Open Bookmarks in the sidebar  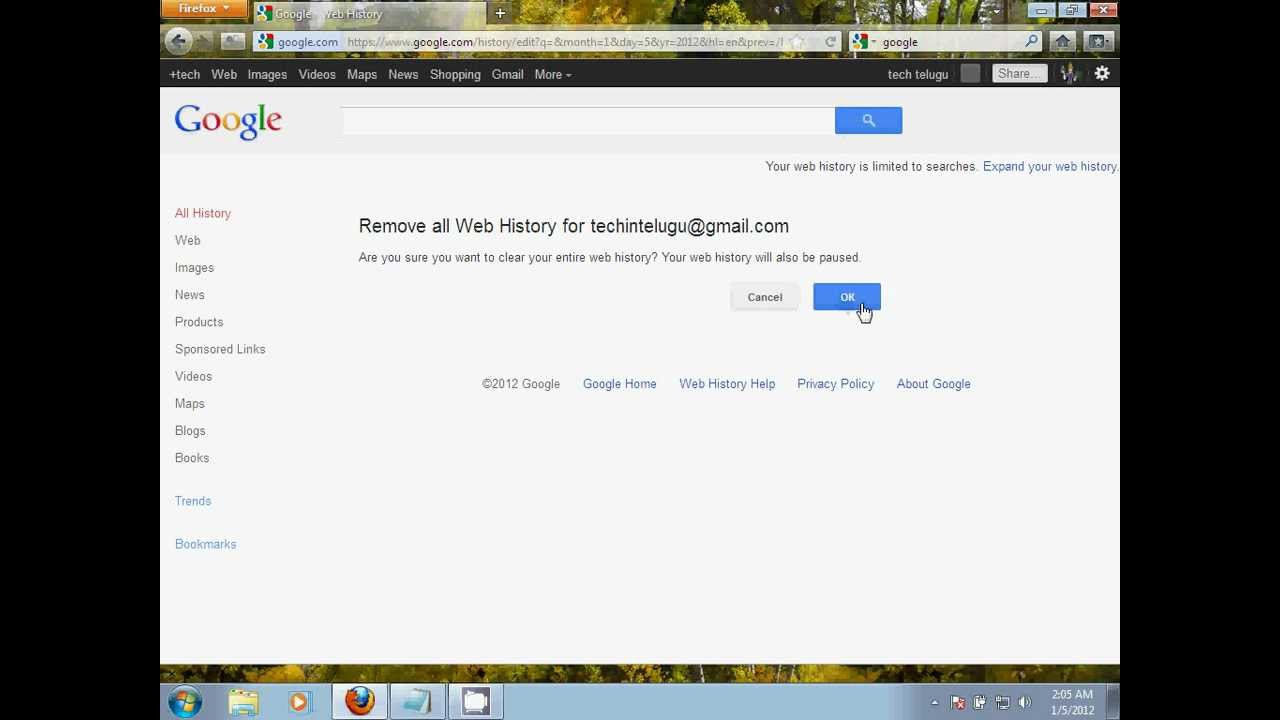[206, 544]
